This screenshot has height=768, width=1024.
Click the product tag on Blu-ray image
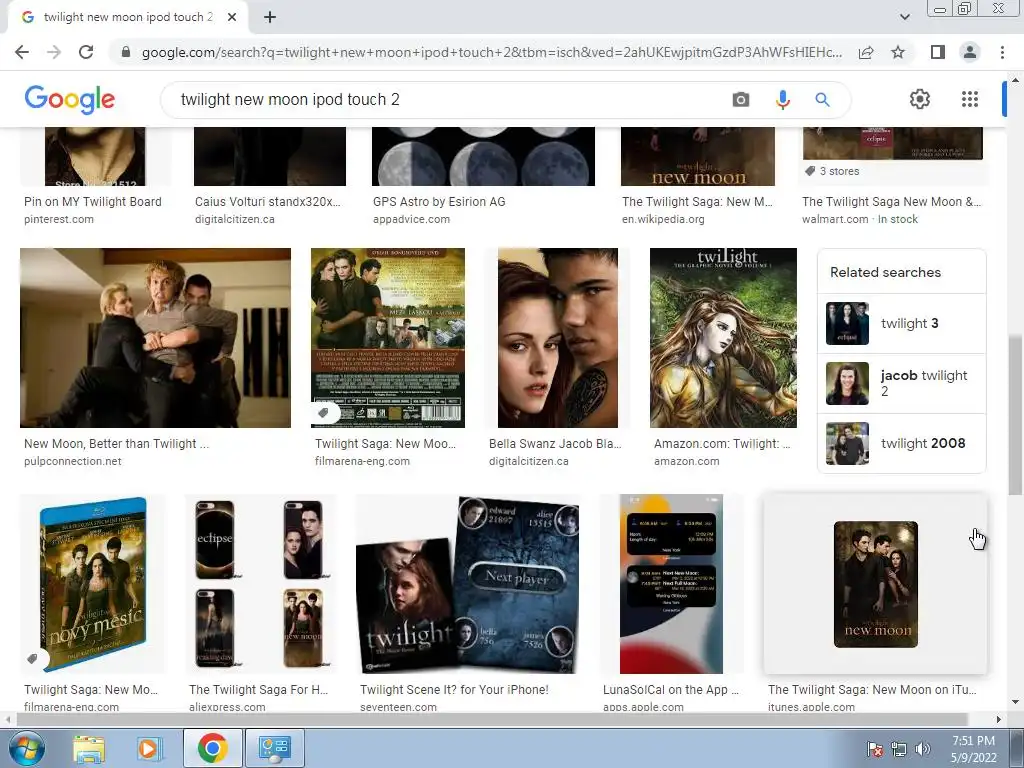pos(33,659)
